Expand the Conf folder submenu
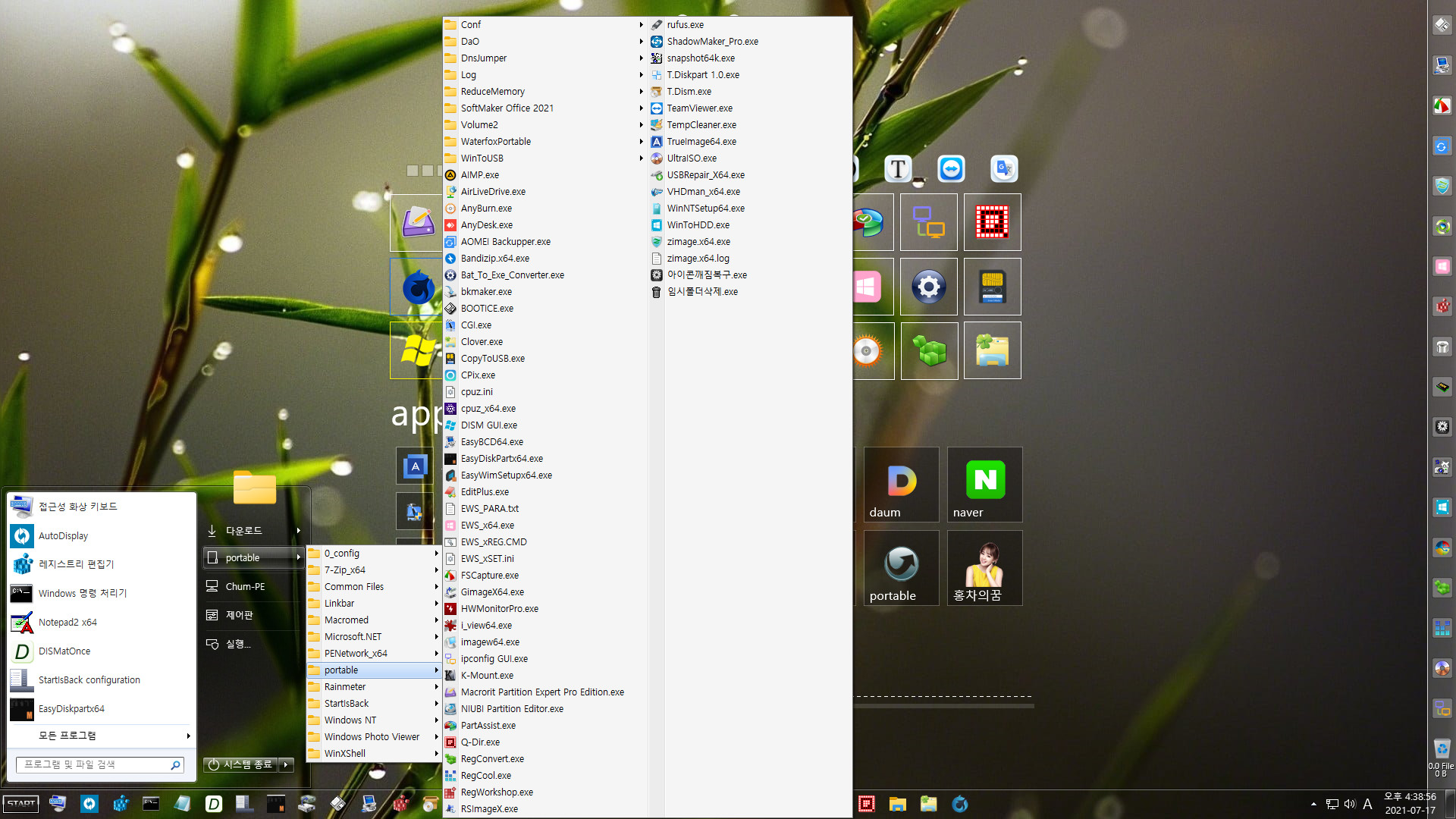 544,25
